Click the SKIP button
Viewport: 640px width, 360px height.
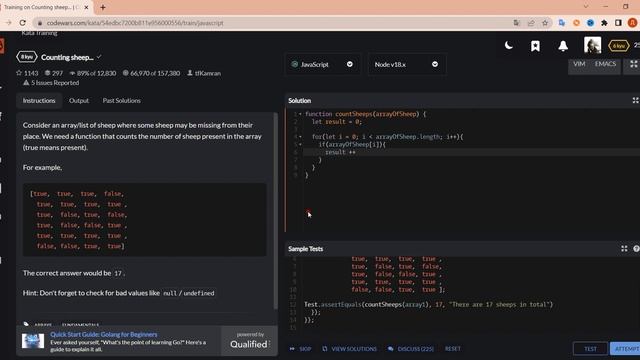[x=300, y=349]
